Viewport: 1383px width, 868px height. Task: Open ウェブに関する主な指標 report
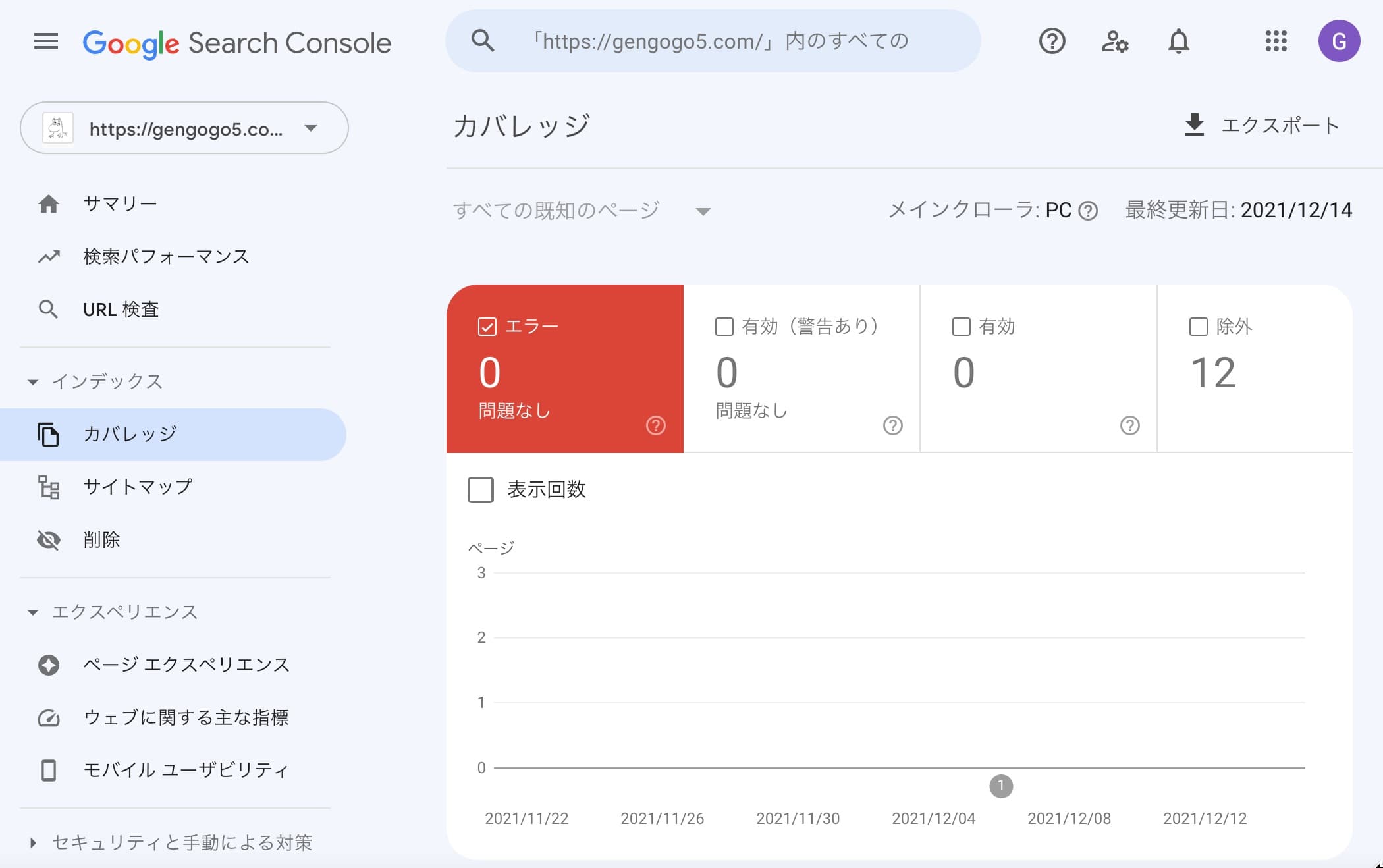click(x=173, y=718)
